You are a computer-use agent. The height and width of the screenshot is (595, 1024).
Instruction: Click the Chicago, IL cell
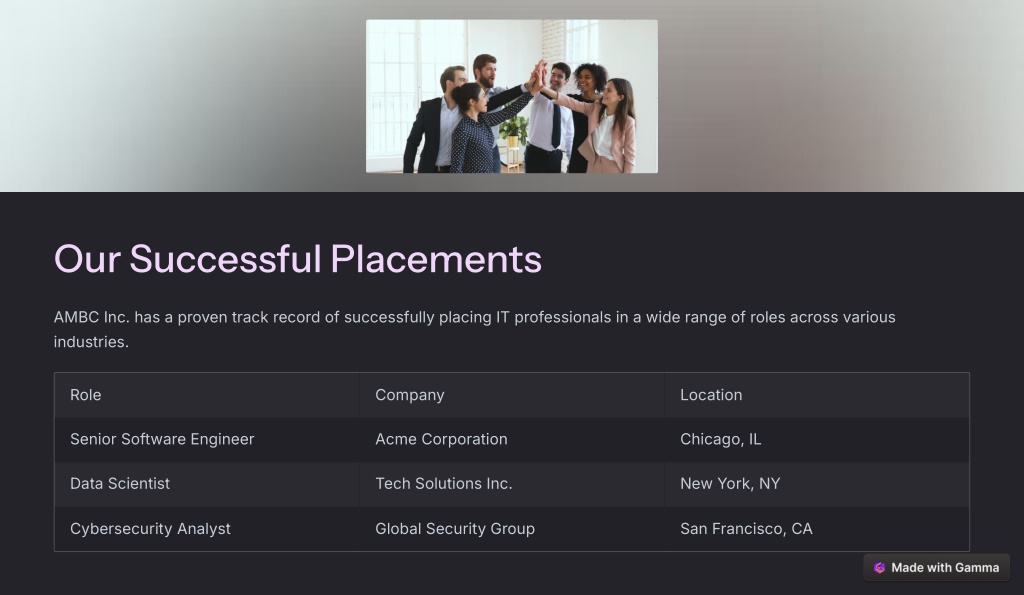pyautogui.click(x=816, y=440)
